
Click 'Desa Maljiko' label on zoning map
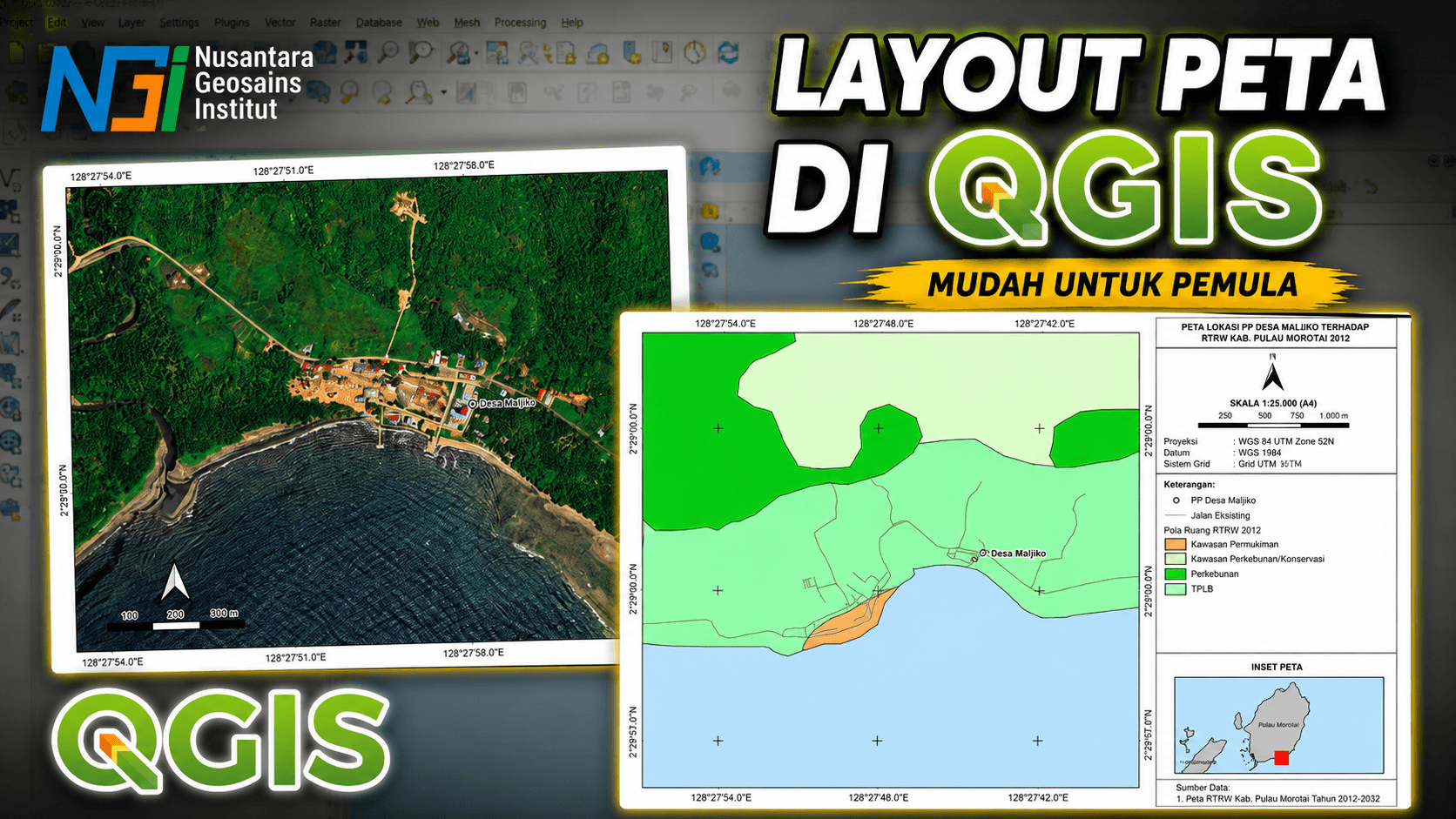[1018, 554]
